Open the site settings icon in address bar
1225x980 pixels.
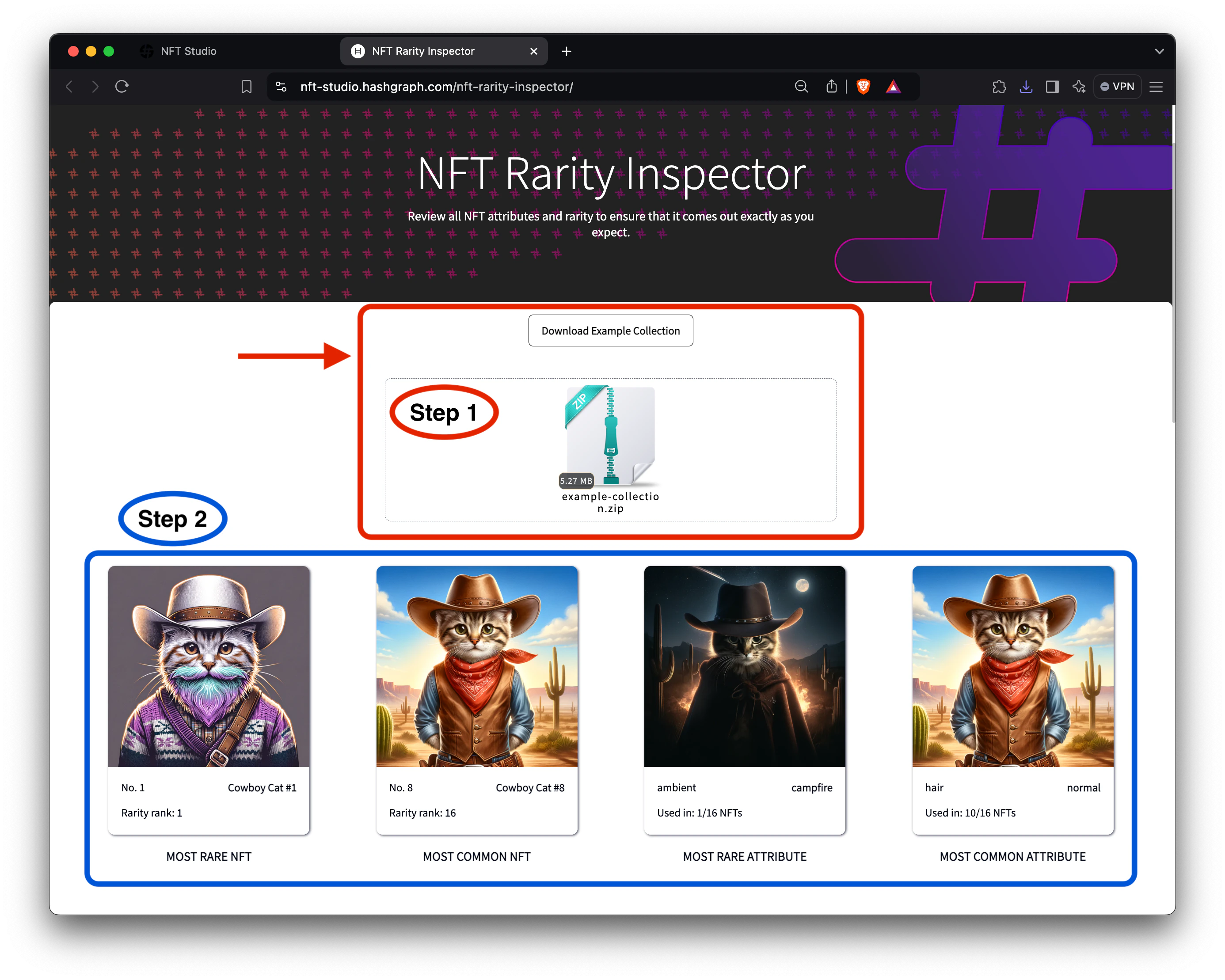click(x=281, y=86)
